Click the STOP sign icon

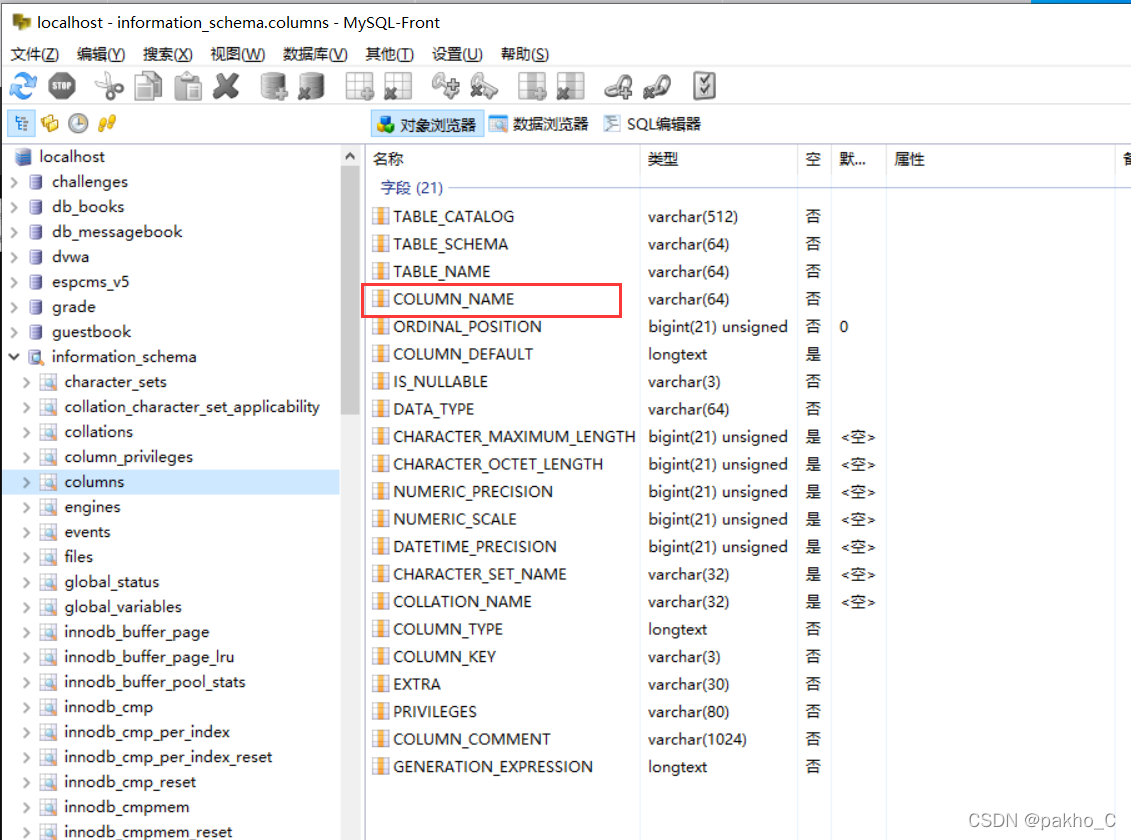click(x=62, y=87)
